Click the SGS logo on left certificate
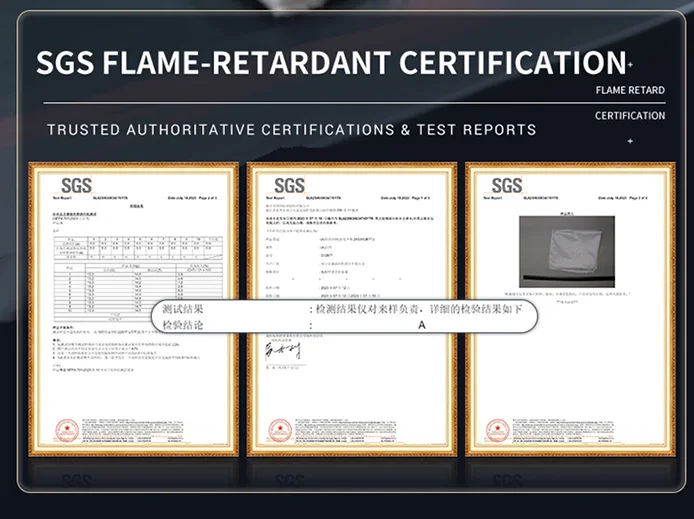694x519 pixels. [77, 186]
